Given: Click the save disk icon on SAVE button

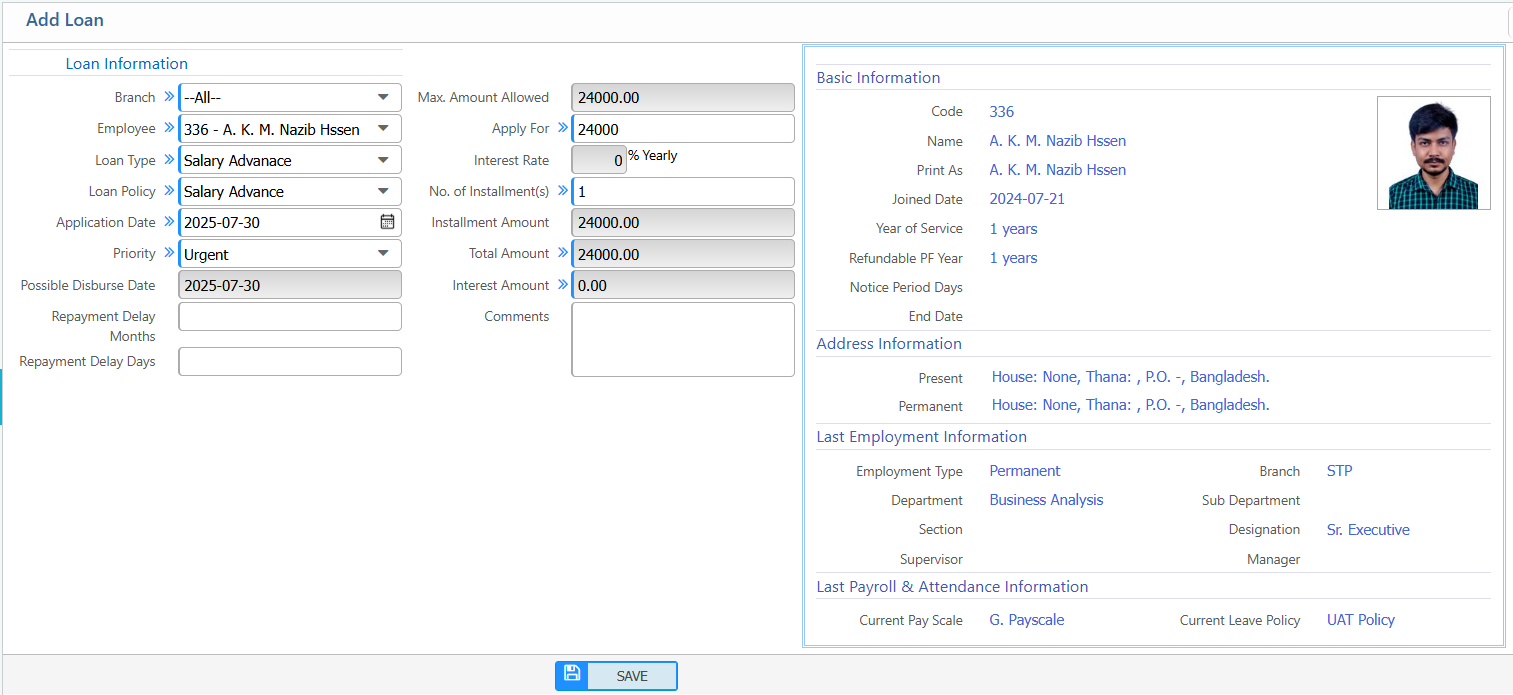Looking at the screenshot, I should pos(571,674).
